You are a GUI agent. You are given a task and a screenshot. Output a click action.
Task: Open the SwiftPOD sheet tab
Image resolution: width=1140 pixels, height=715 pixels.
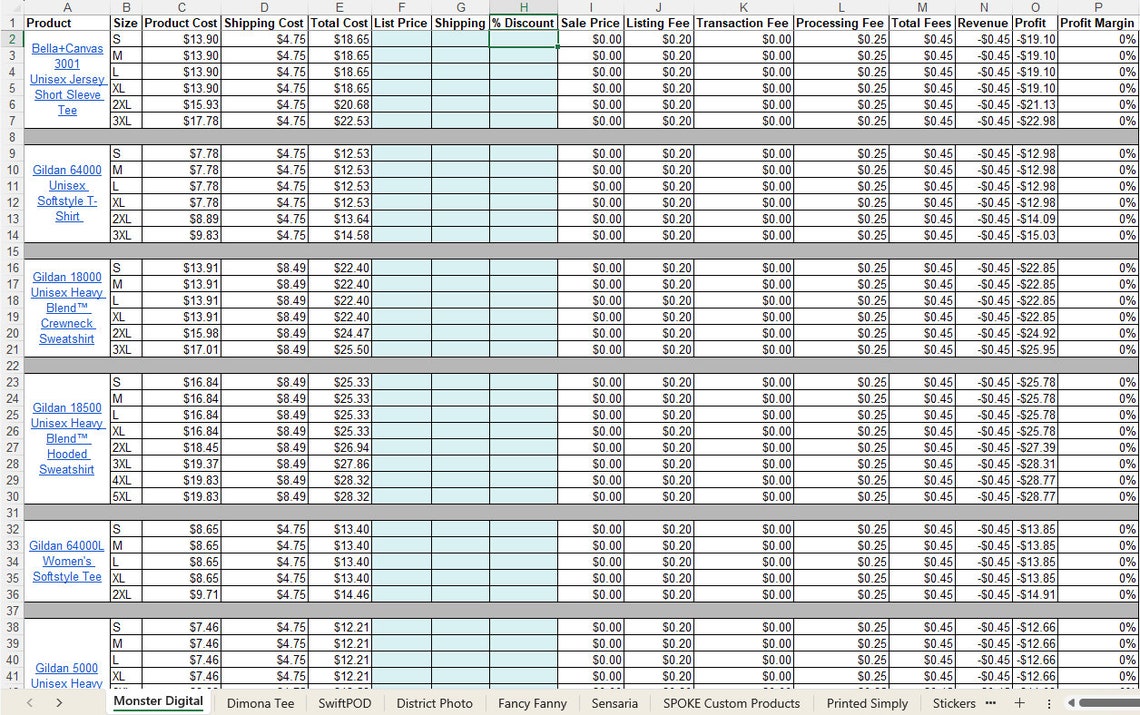pos(344,703)
